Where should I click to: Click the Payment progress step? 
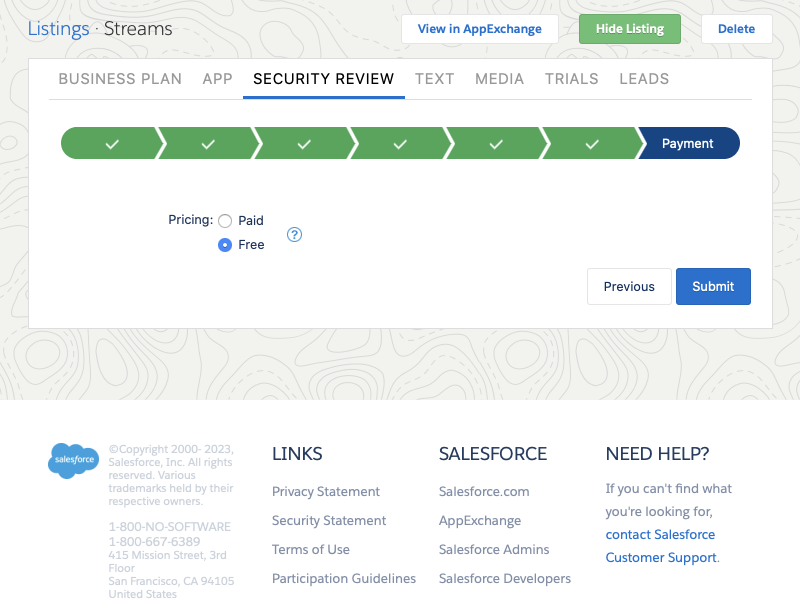(688, 143)
